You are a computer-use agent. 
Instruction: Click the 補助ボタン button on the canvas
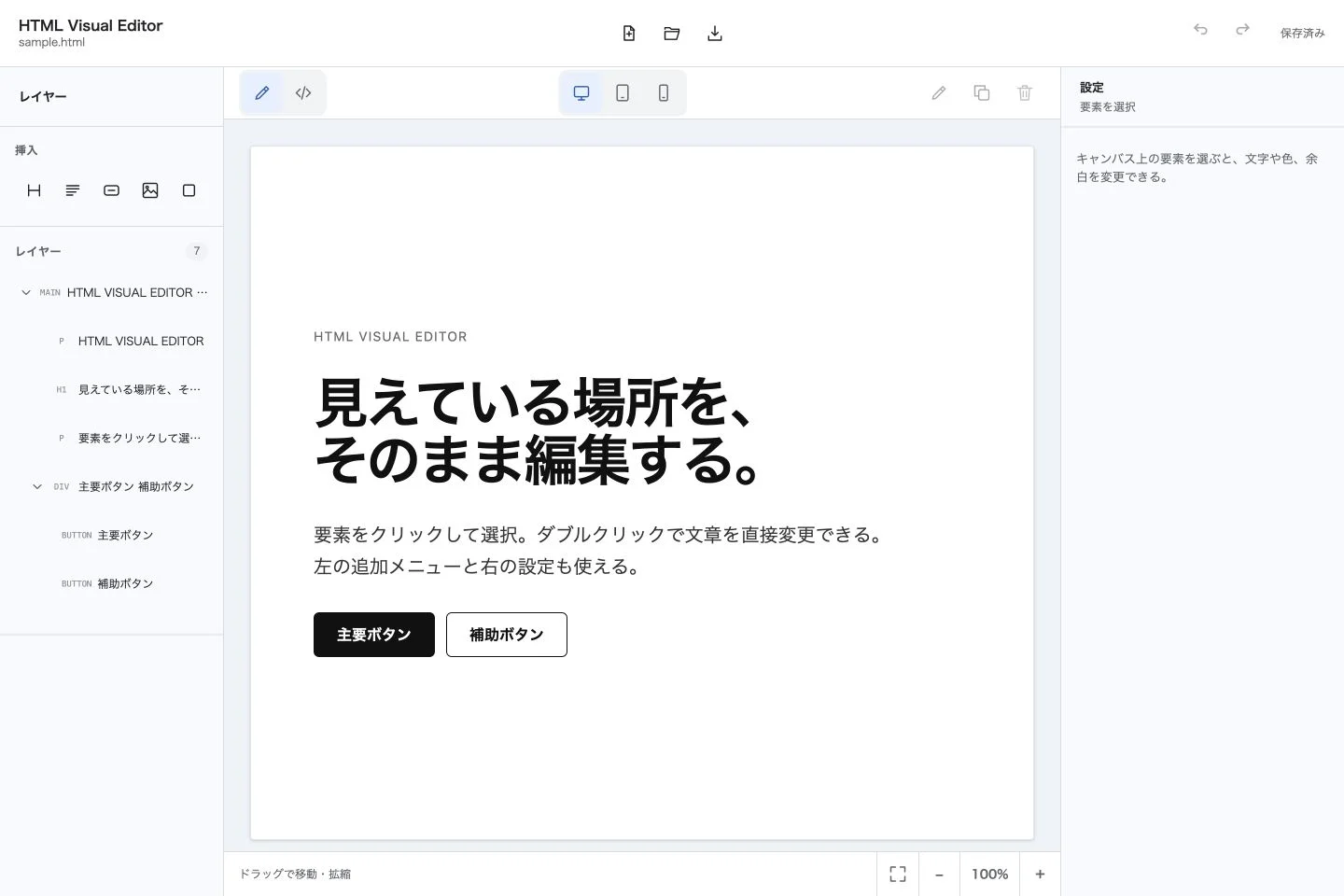point(507,635)
